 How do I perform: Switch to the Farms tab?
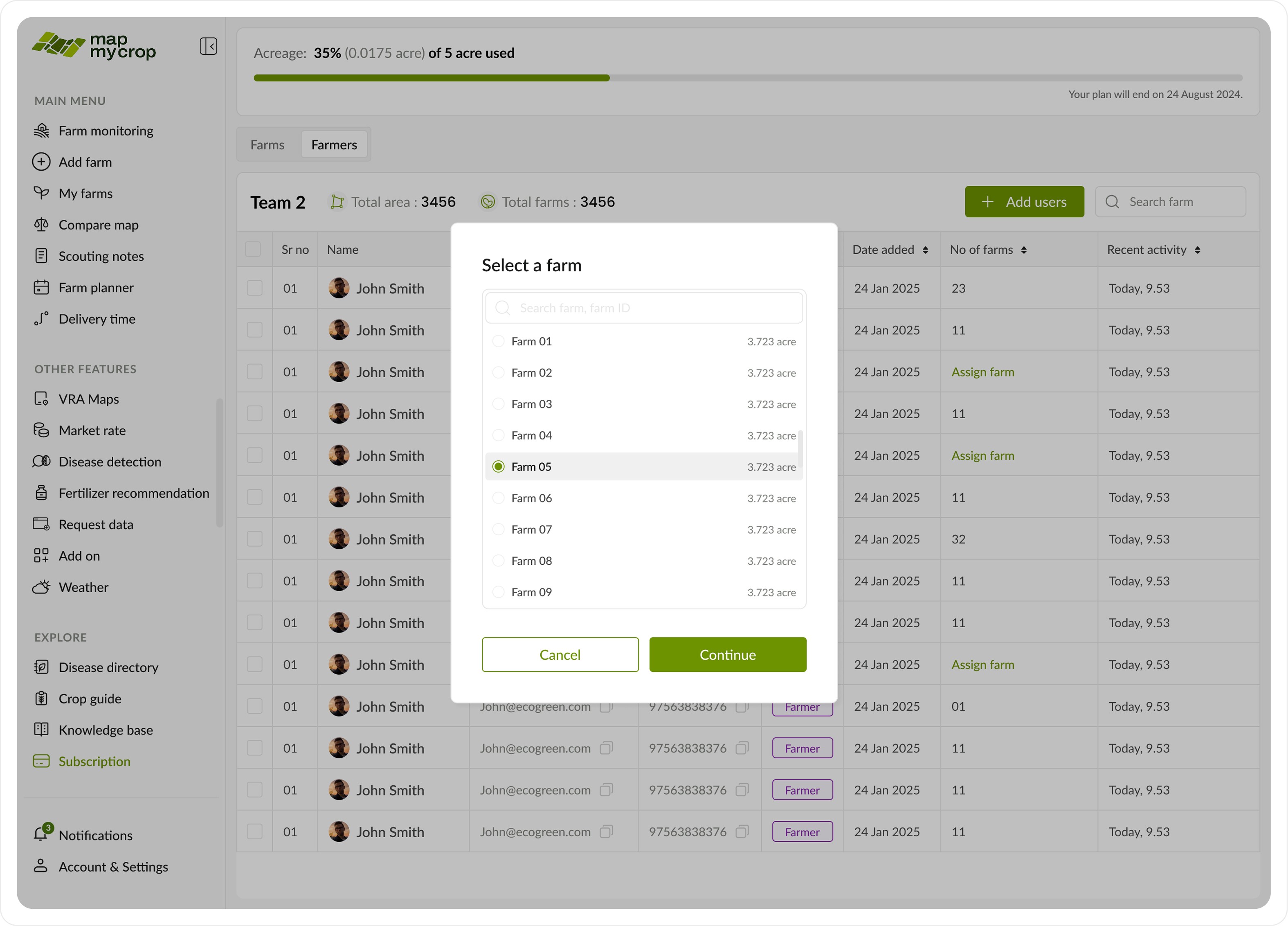[267, 145]
